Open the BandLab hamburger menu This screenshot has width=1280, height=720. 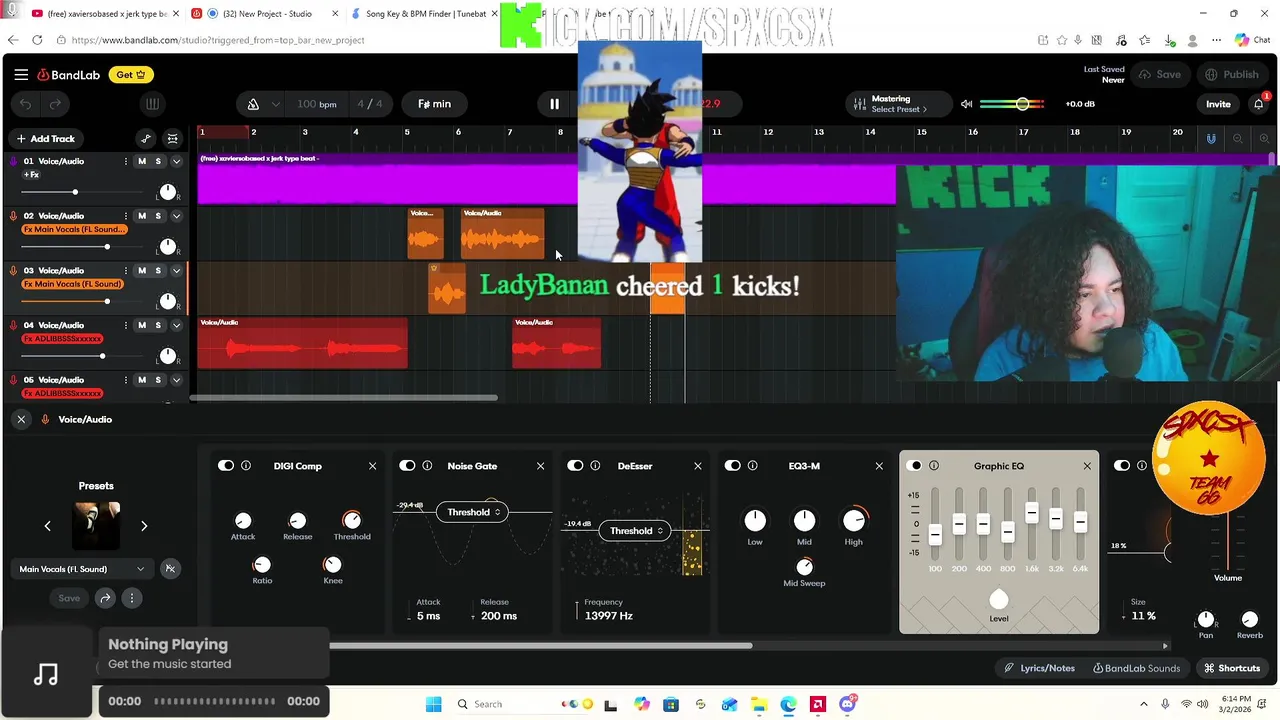point(21,75)
